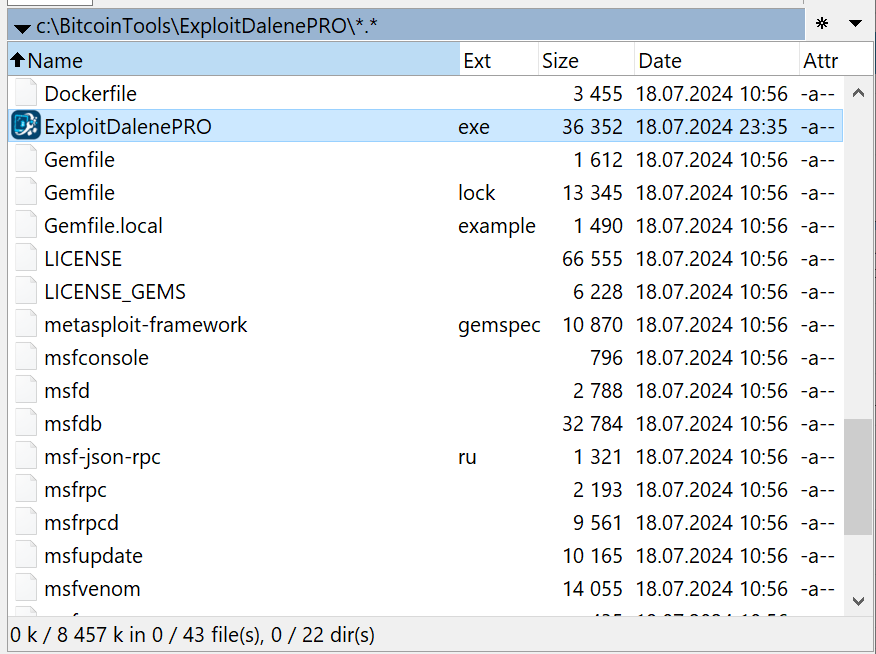Click size value 66 555
The image size is (876, 654).
tap(592, 259)
